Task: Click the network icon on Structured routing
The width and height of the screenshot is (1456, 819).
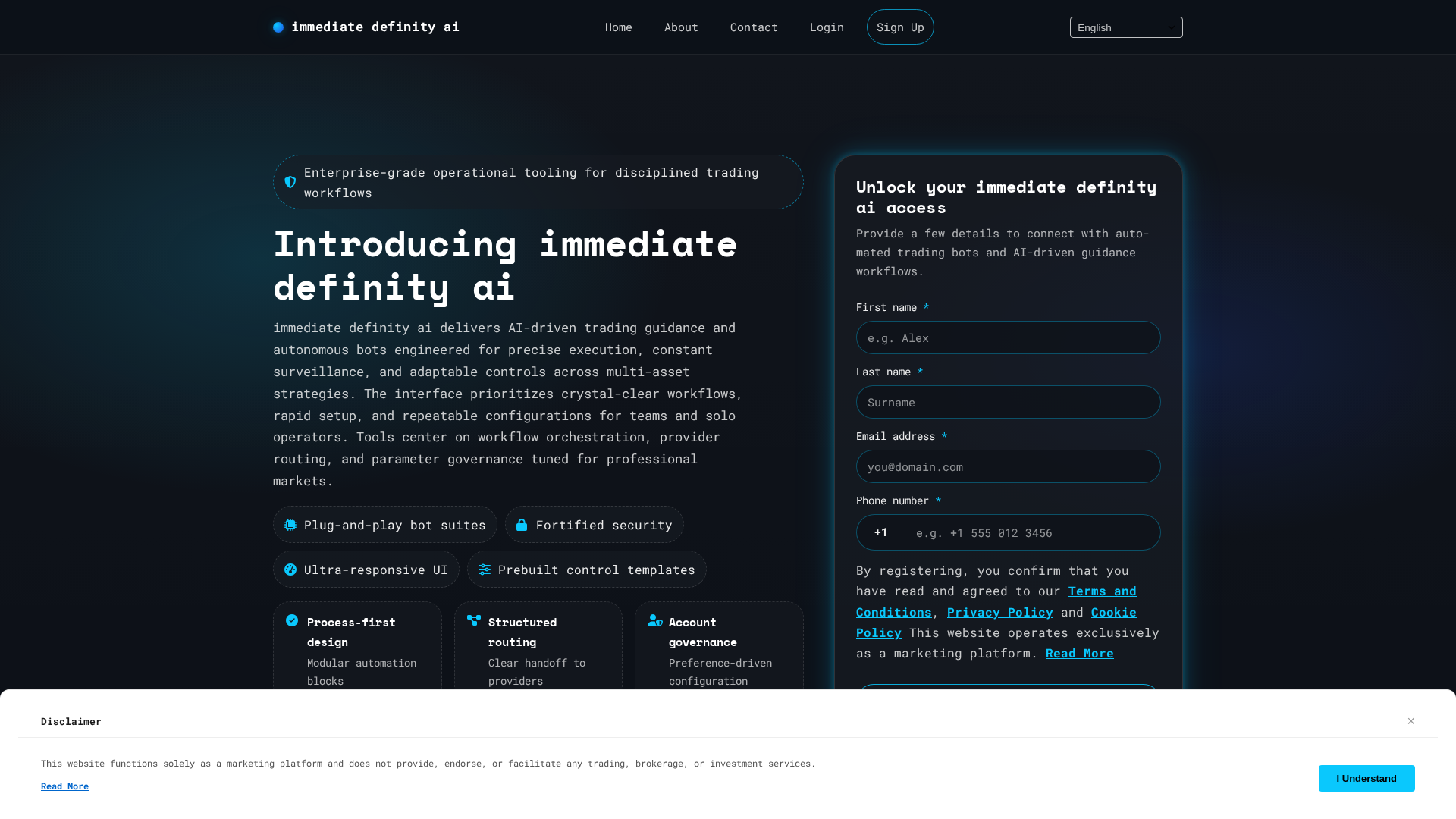Action: tap(474, 620)
